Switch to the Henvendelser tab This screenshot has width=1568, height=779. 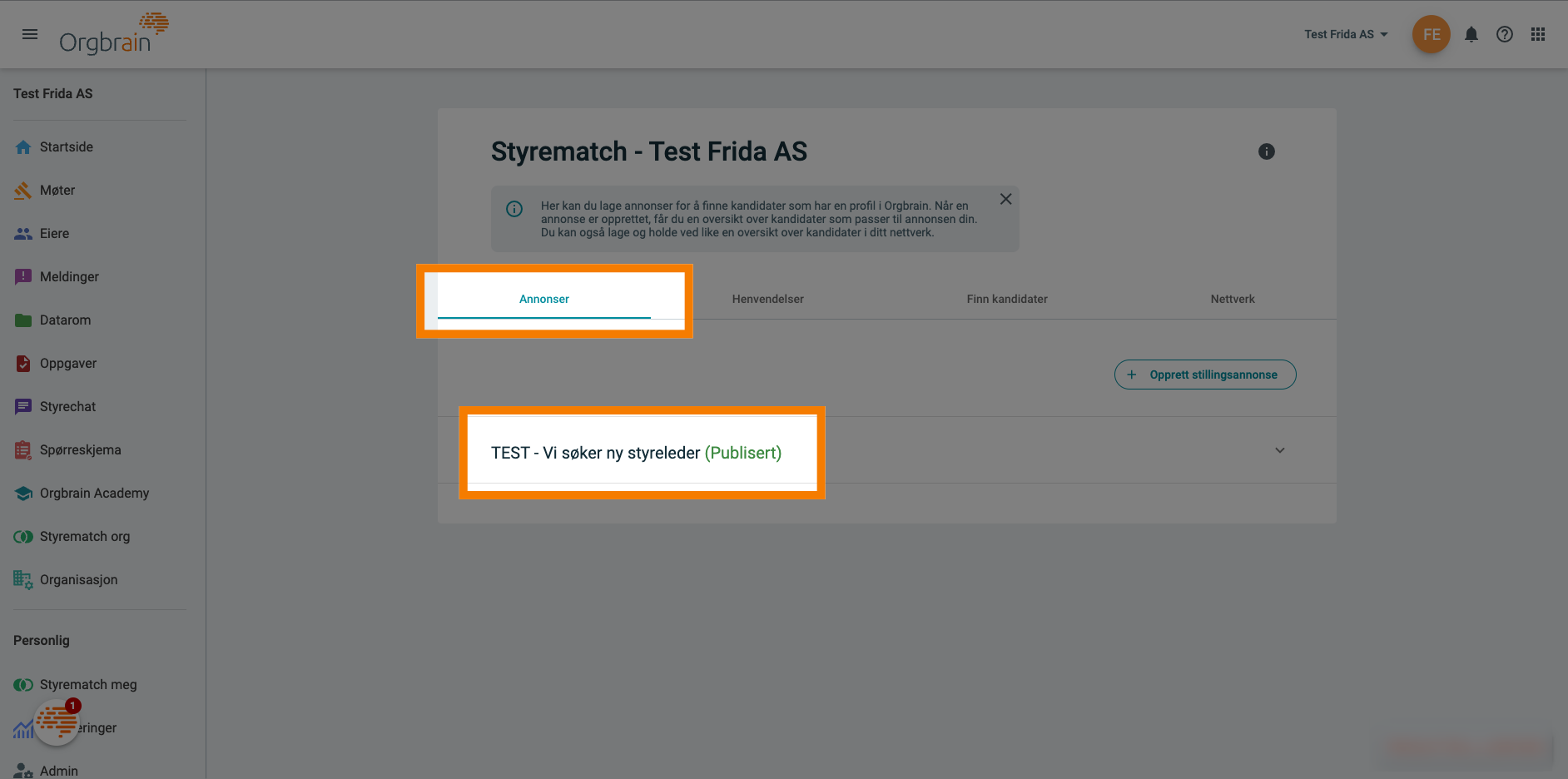point(767,299)
